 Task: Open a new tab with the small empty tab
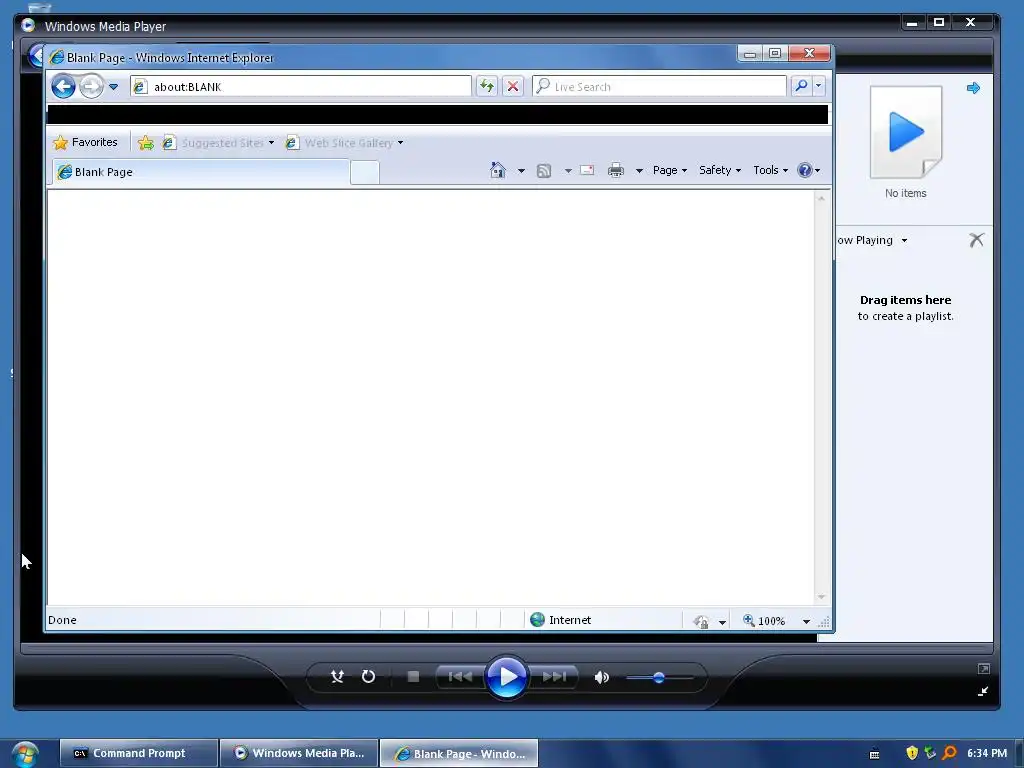point(364,172)
